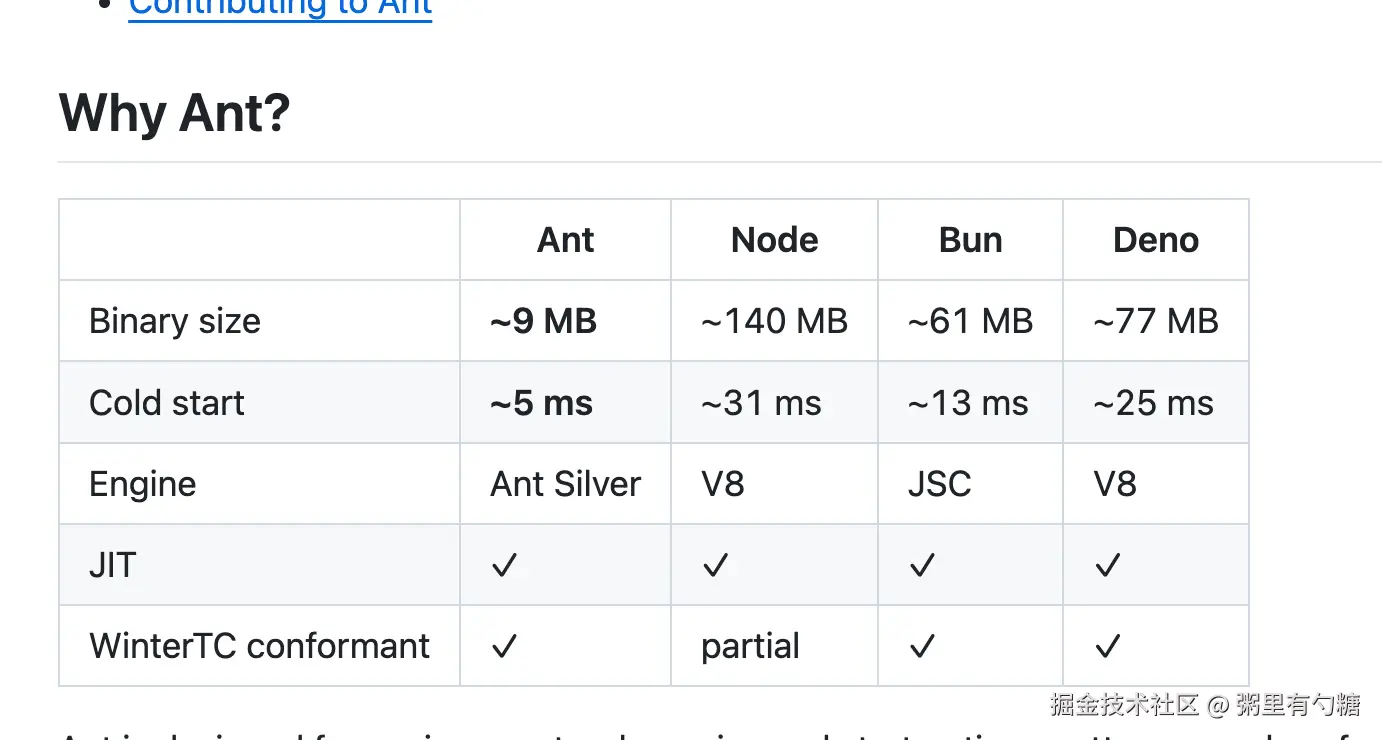The width and height of the screenshot is (1382, 740).
Task: Click the JIT checkmark under Bun
Action: [x=922, y=566]
